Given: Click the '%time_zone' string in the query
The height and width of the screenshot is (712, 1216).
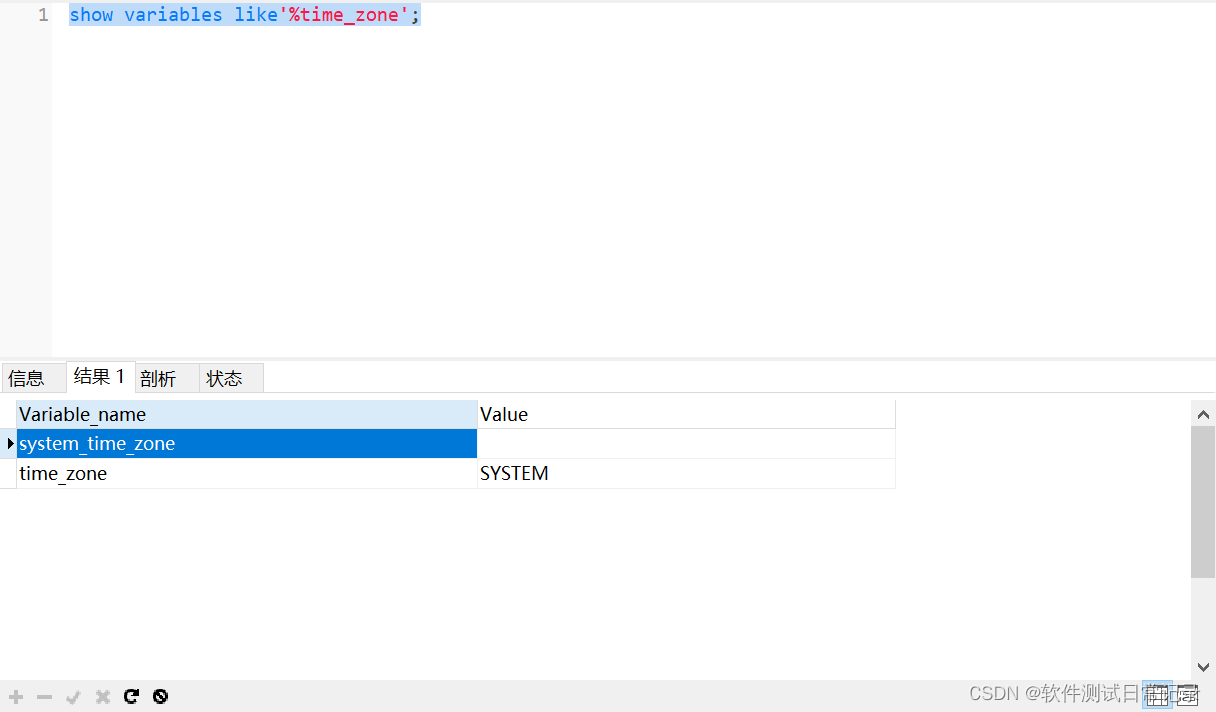Looking at the screenshot, I should click(x=344, y=15).
